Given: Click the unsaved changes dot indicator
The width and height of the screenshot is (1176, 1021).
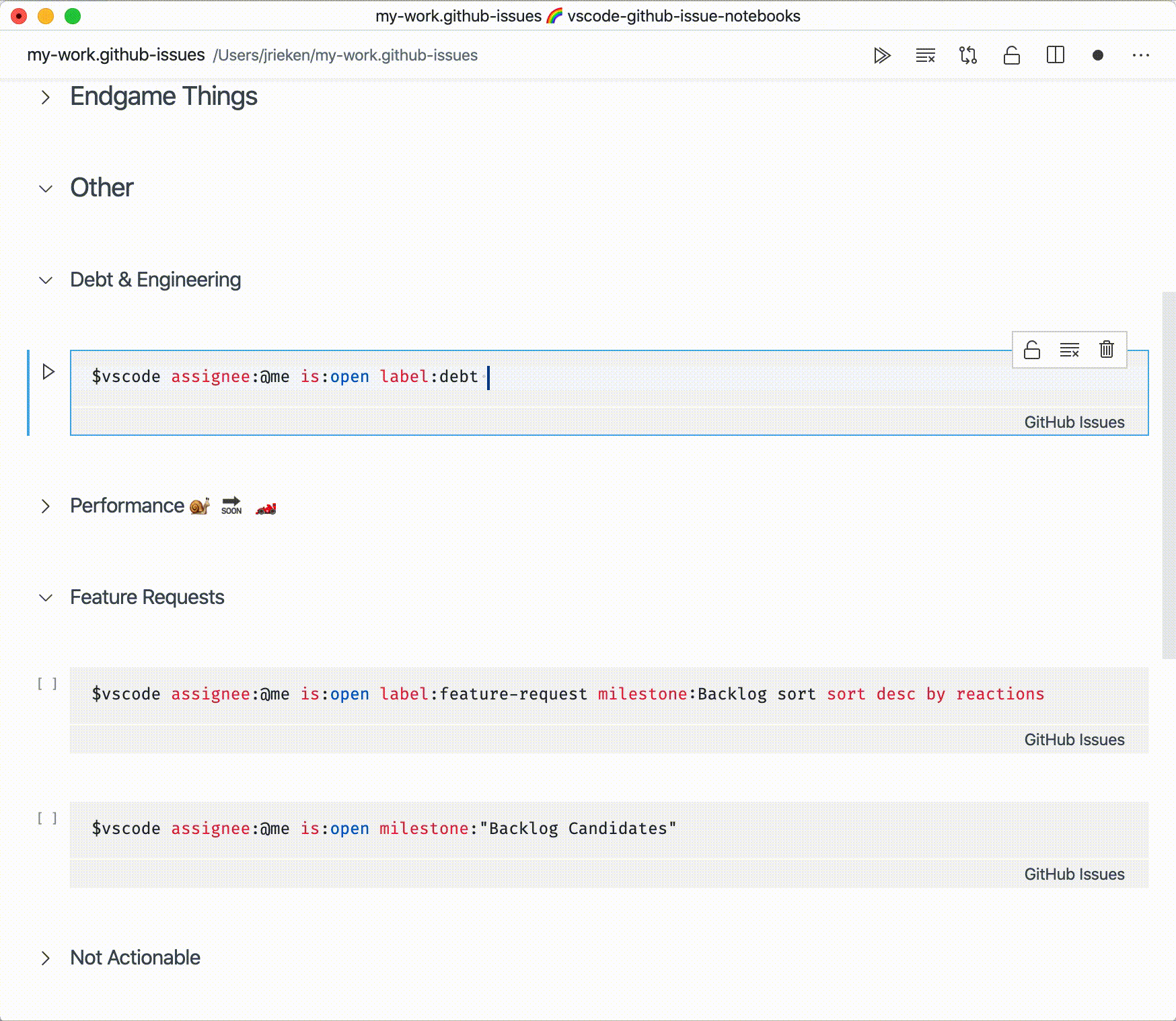Looking at the screenshot, I should pyautogui.click(x=1099, y=55).
